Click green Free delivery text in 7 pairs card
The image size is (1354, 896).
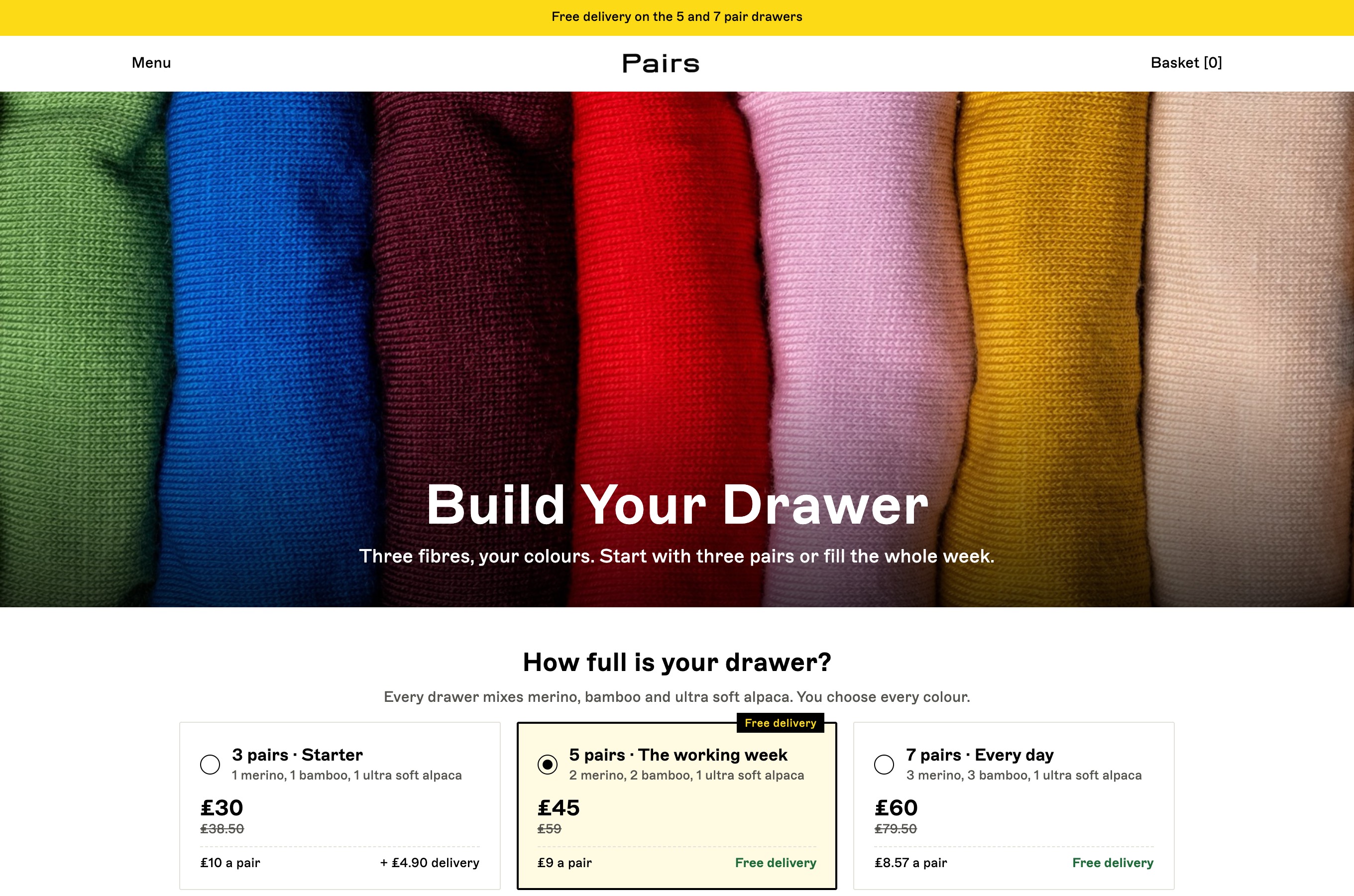pos(1113,863)
